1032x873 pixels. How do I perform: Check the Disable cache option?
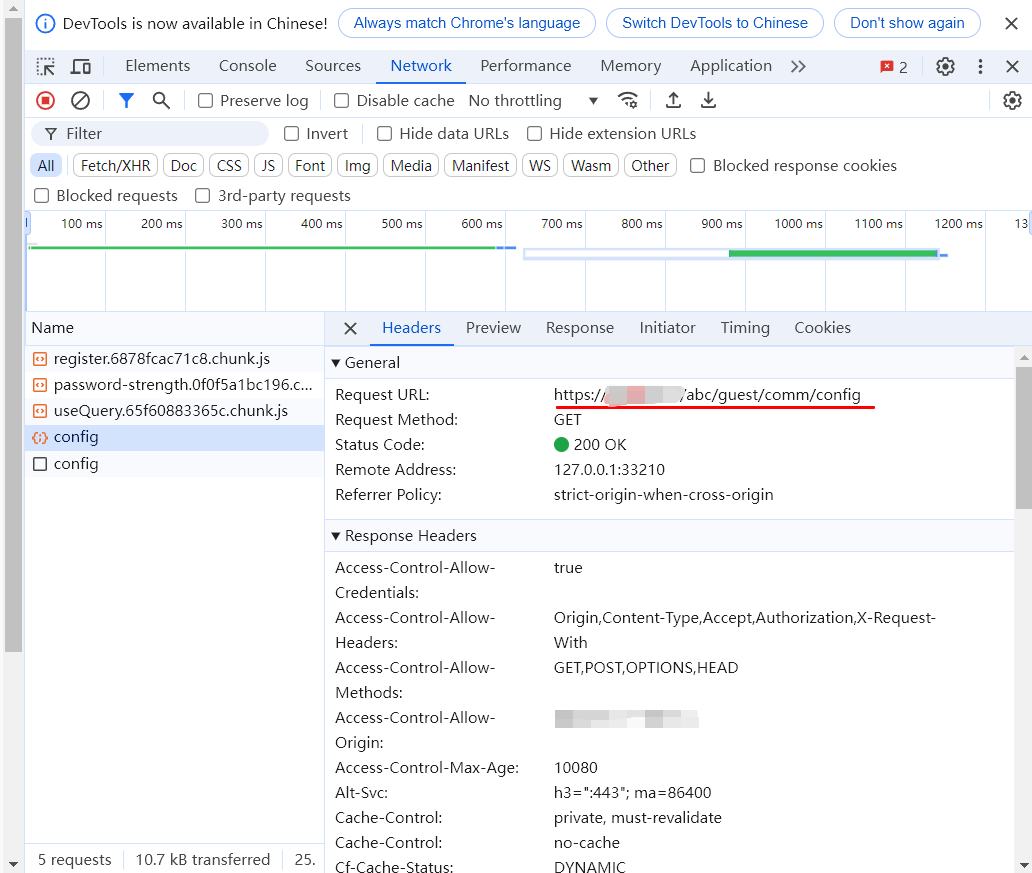[342, 101]
